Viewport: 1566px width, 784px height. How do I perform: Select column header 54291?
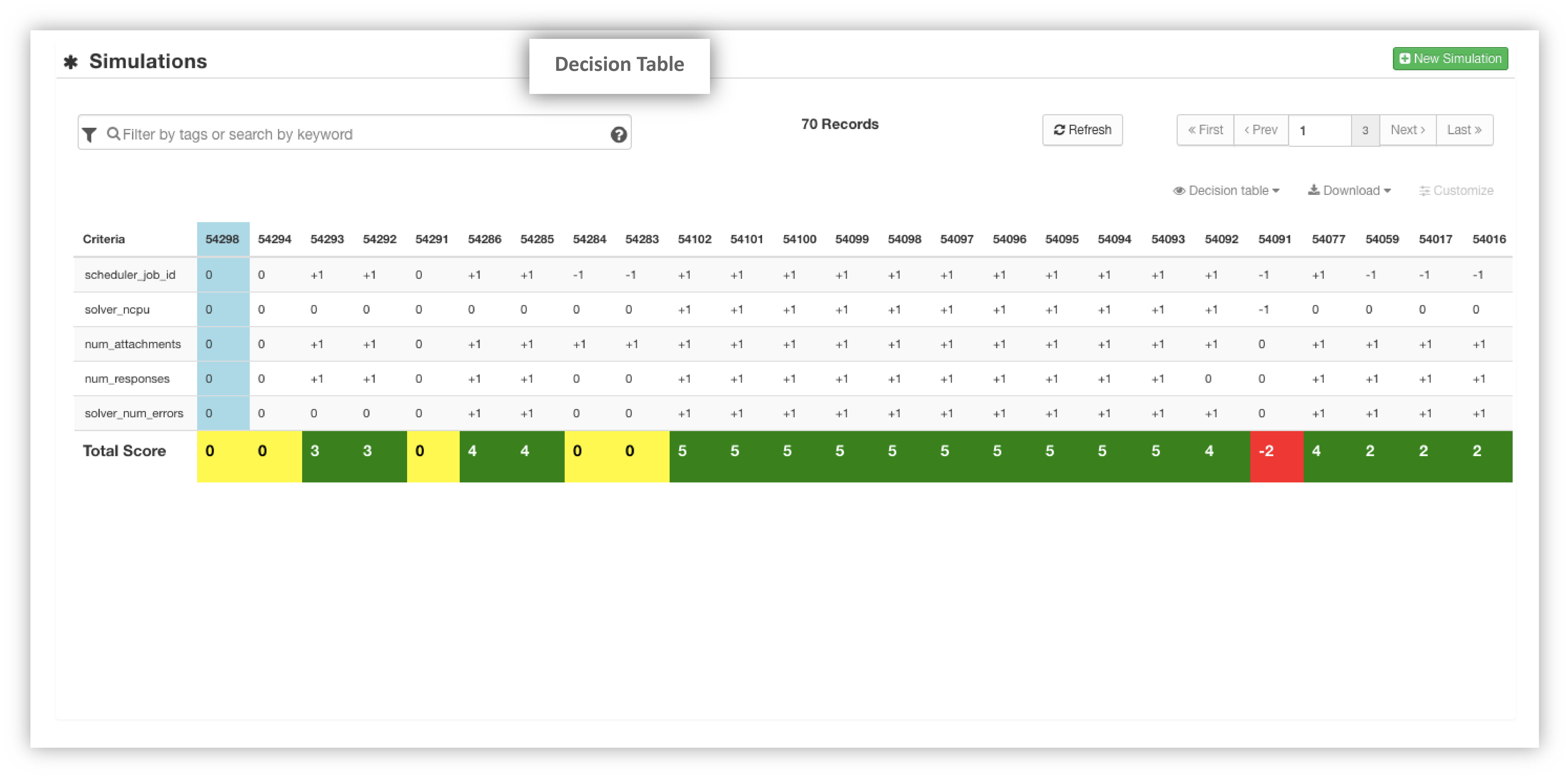pos(432,239)
